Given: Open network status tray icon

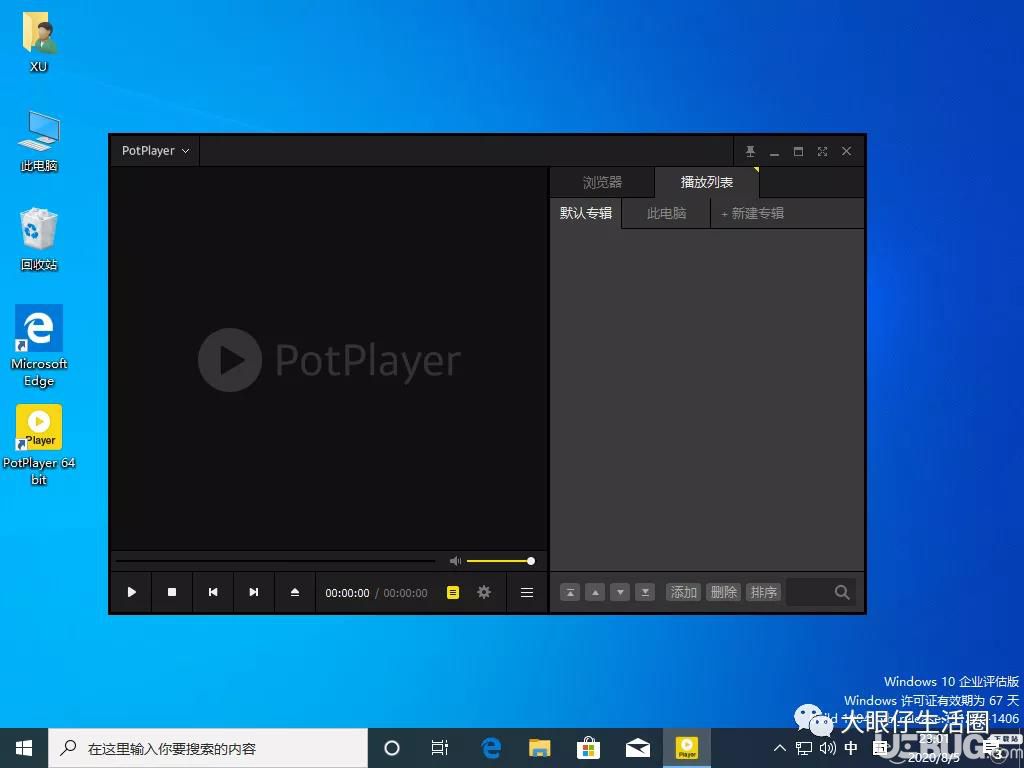Looking at the screenshot, I should pos(804,748).
